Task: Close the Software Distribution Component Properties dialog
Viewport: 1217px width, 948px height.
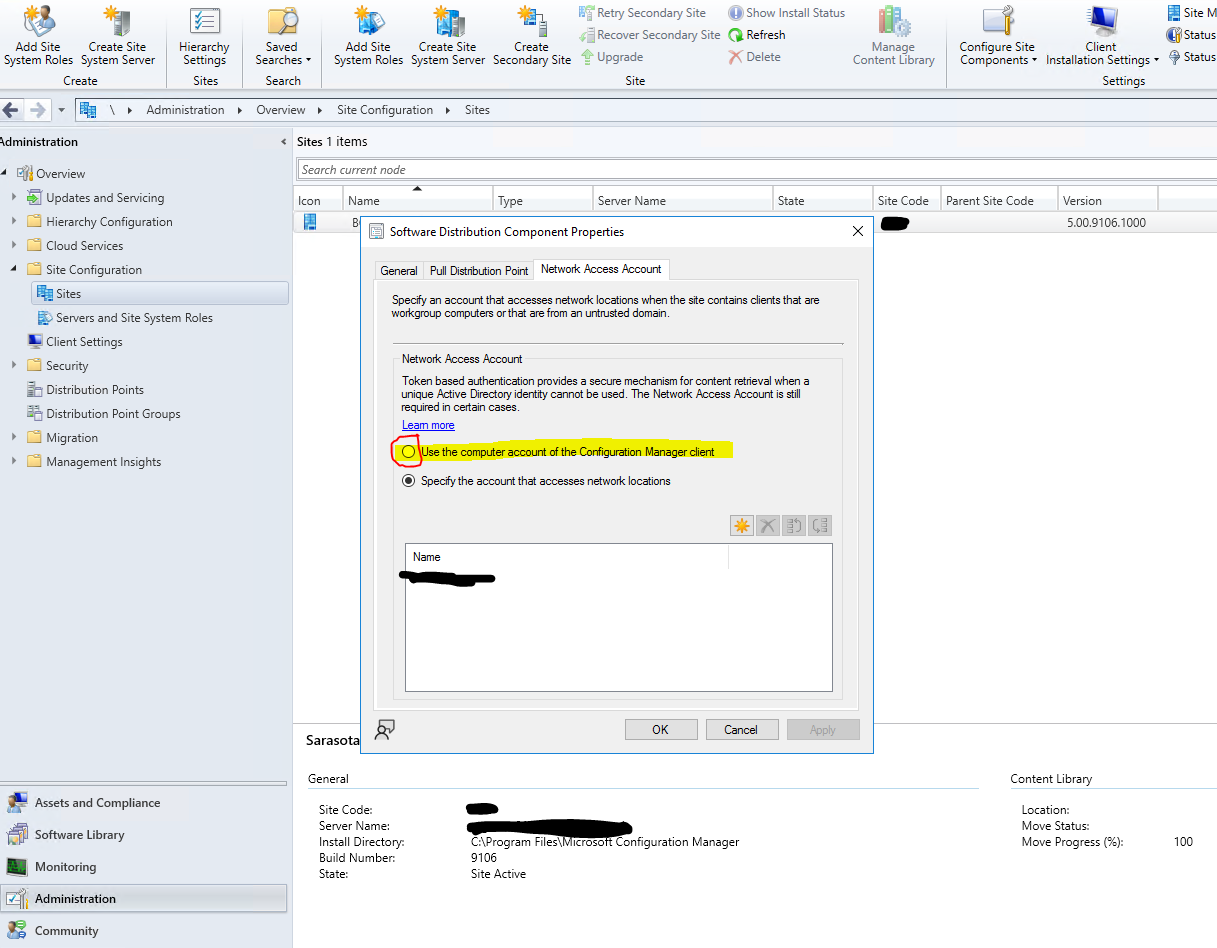Action: pyautogui.click(x=857, y=231)
